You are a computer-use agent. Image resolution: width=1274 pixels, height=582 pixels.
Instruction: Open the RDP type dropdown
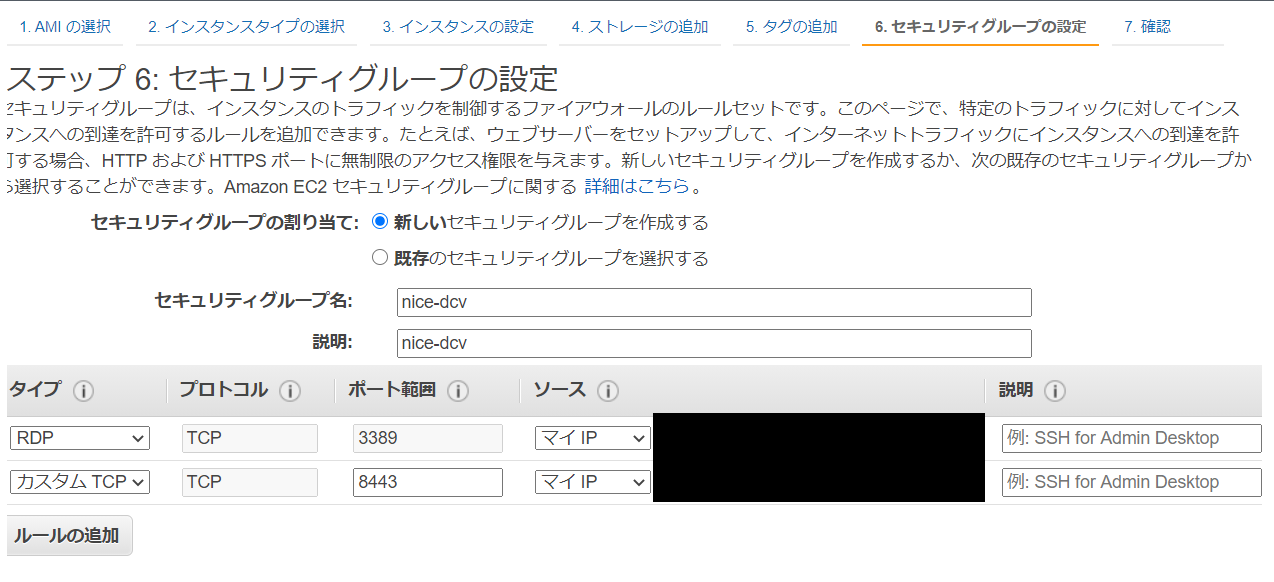(x=79, y=437)
